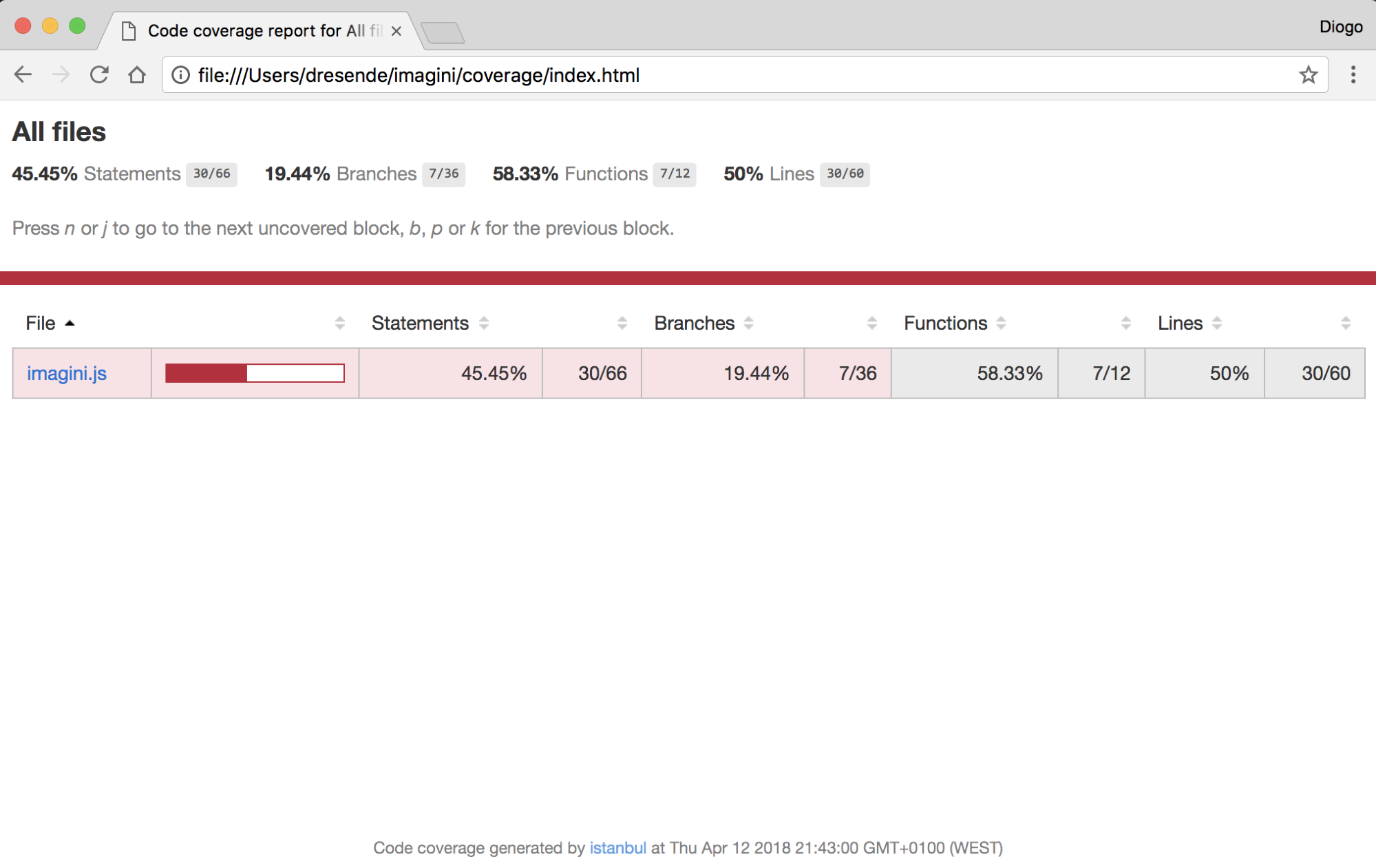Click the browser forward arrow
This screenshot has width=1376, height=868.
coord(61,74)
